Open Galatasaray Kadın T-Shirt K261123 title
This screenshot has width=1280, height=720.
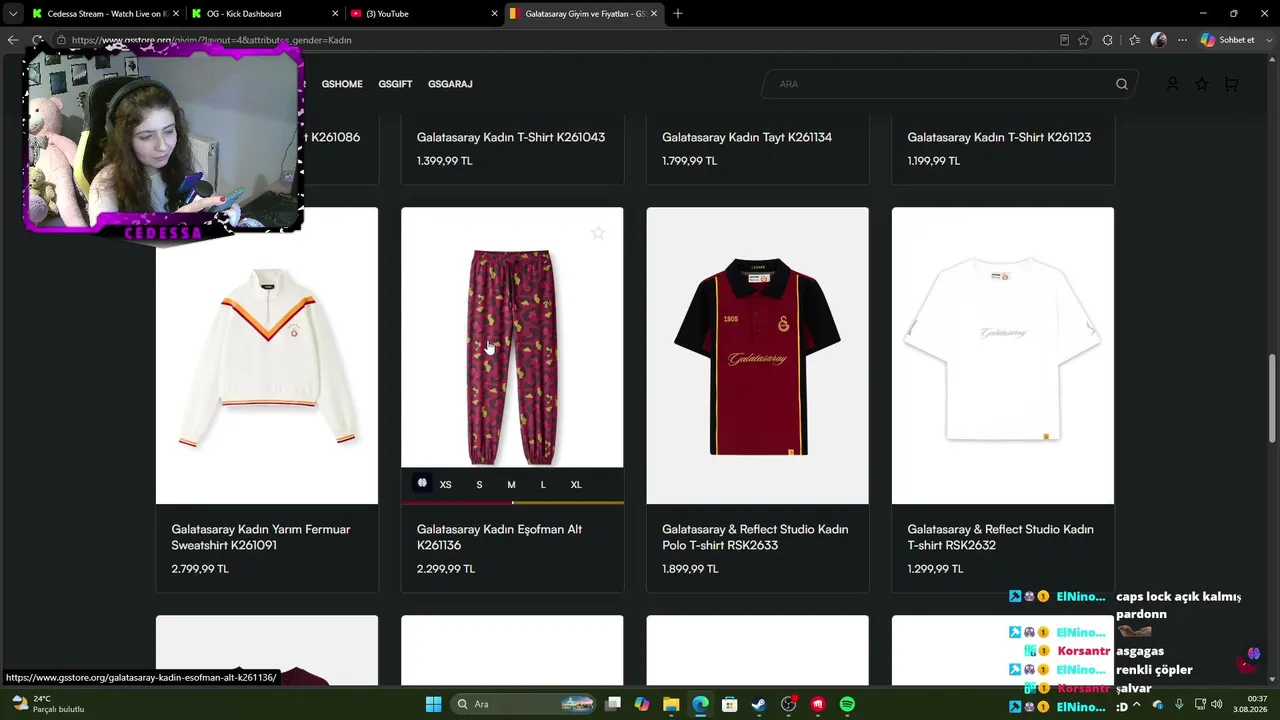tap(999, 137)
